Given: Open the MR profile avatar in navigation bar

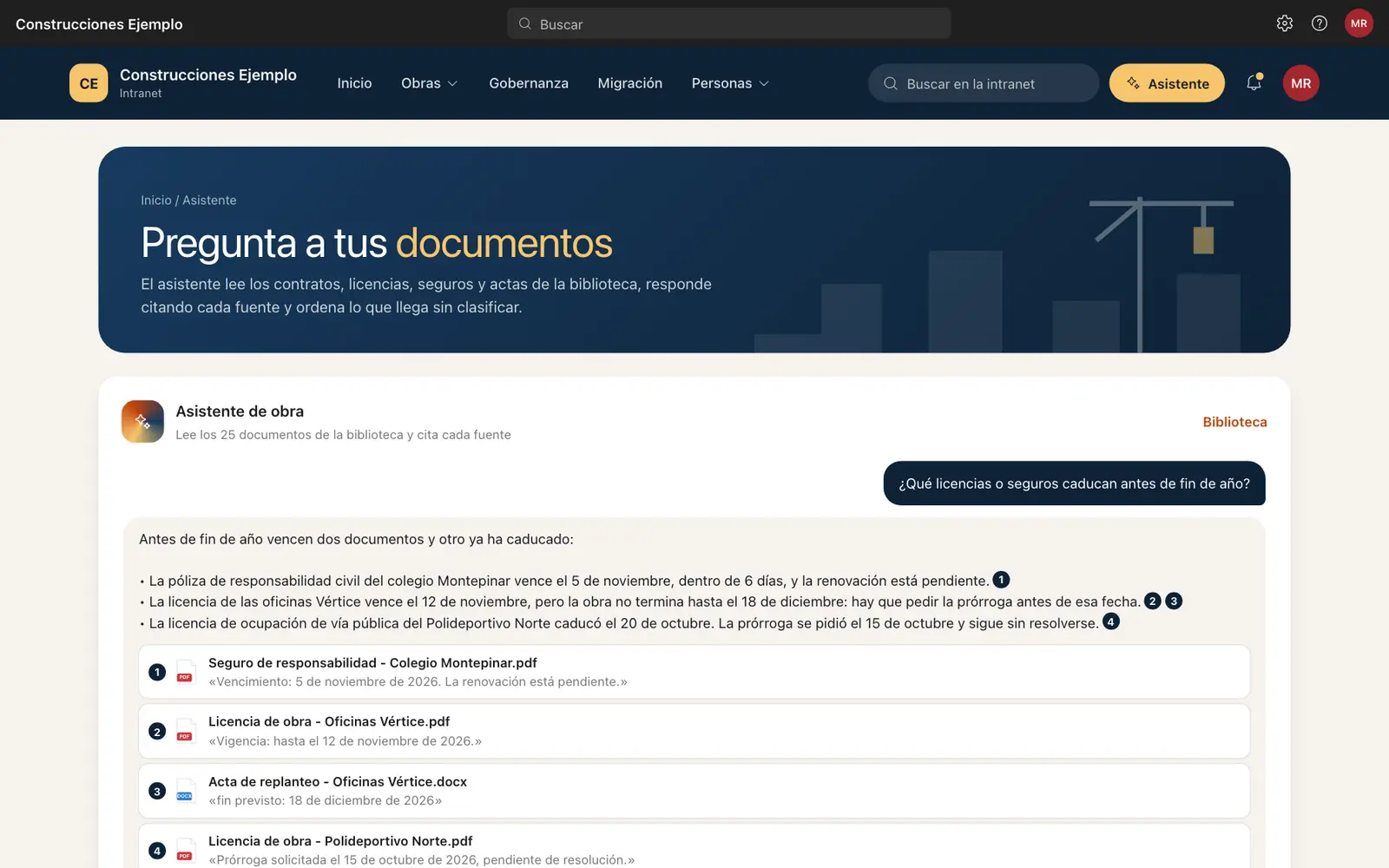Looking at the screenshot, I should pos(1300,83).
